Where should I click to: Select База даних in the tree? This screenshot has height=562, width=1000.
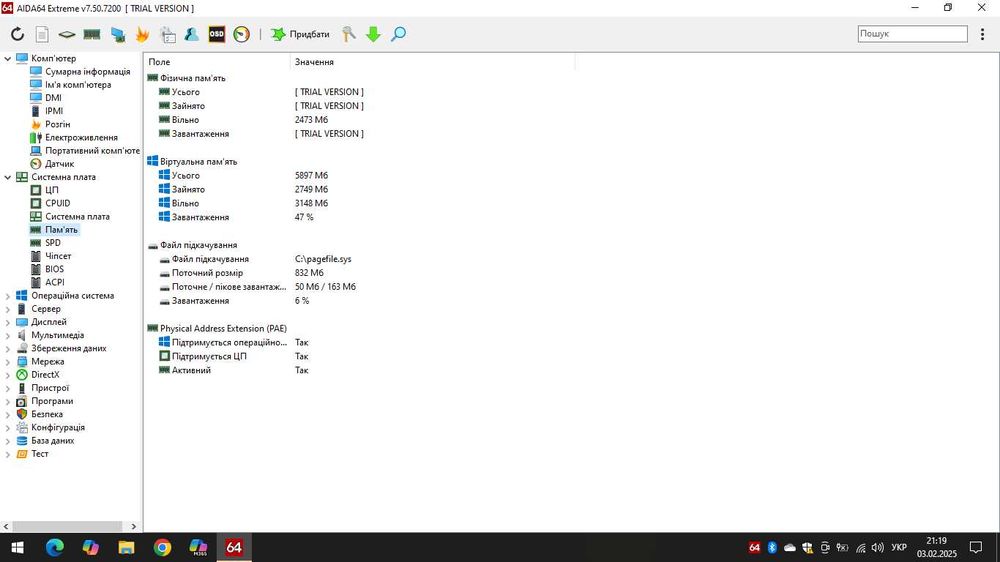click(52, 441)
